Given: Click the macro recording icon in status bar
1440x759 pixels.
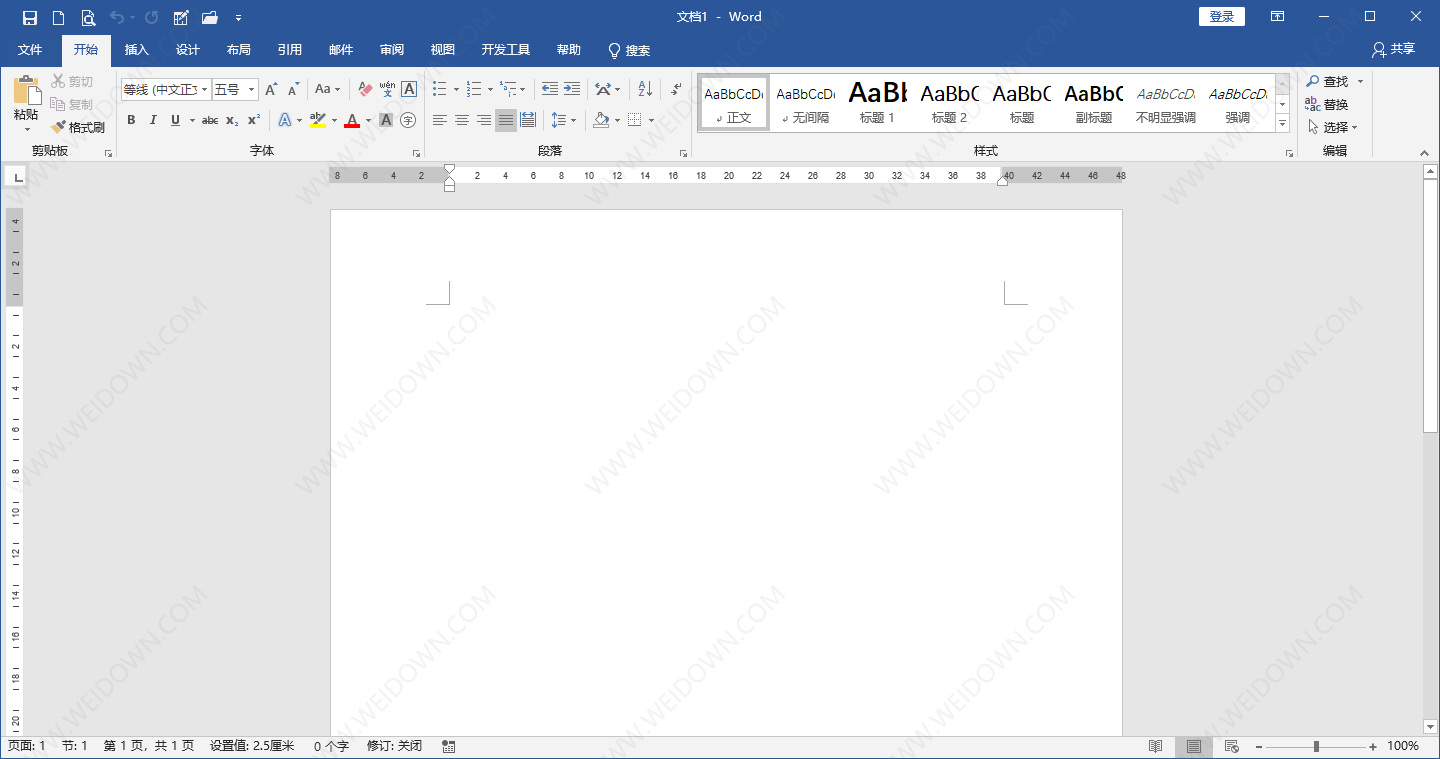Looking at the screenshot, I should pyautogui.click(x=448, y=746).
